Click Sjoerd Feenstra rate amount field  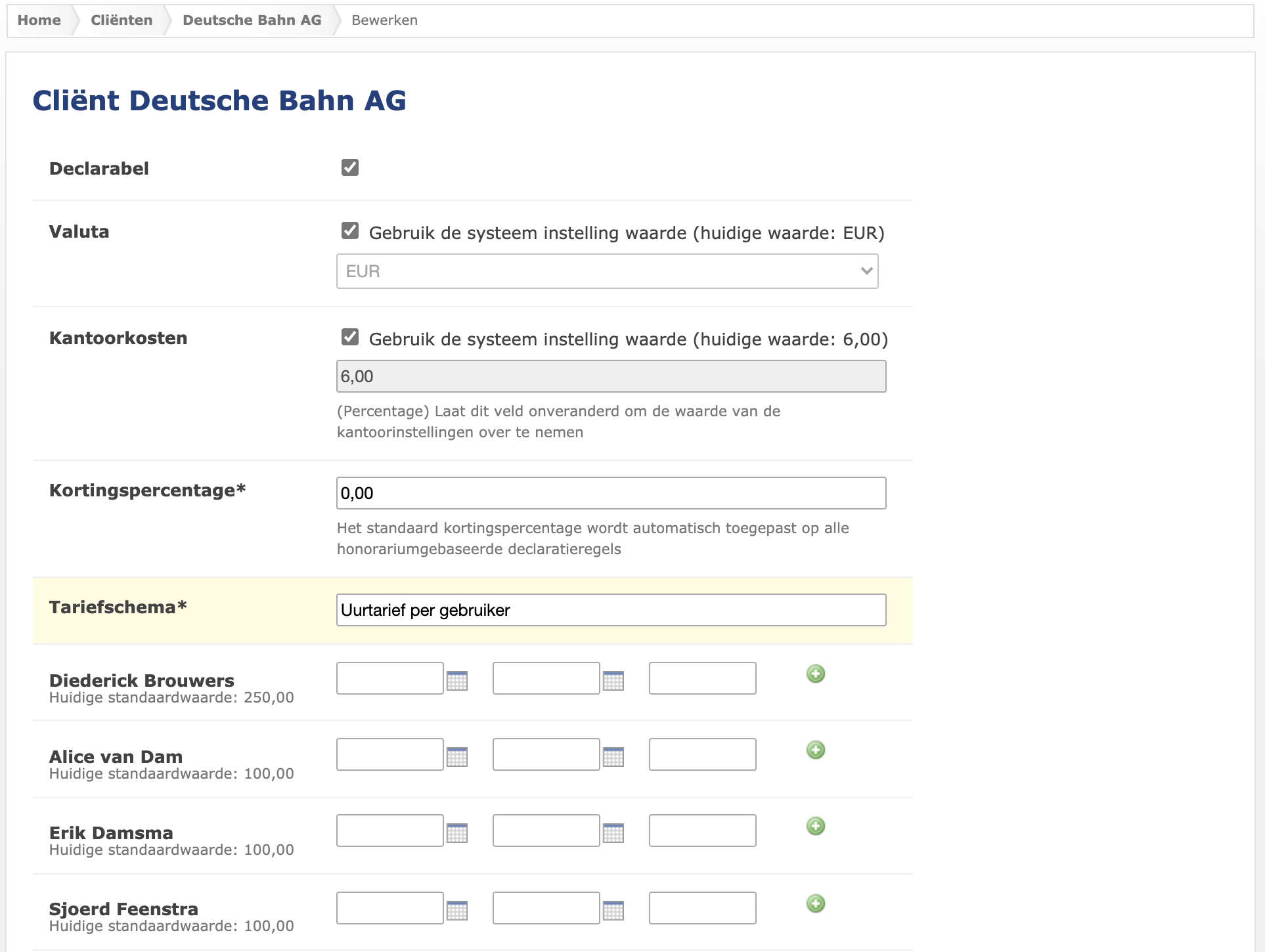tap(703, 908)
